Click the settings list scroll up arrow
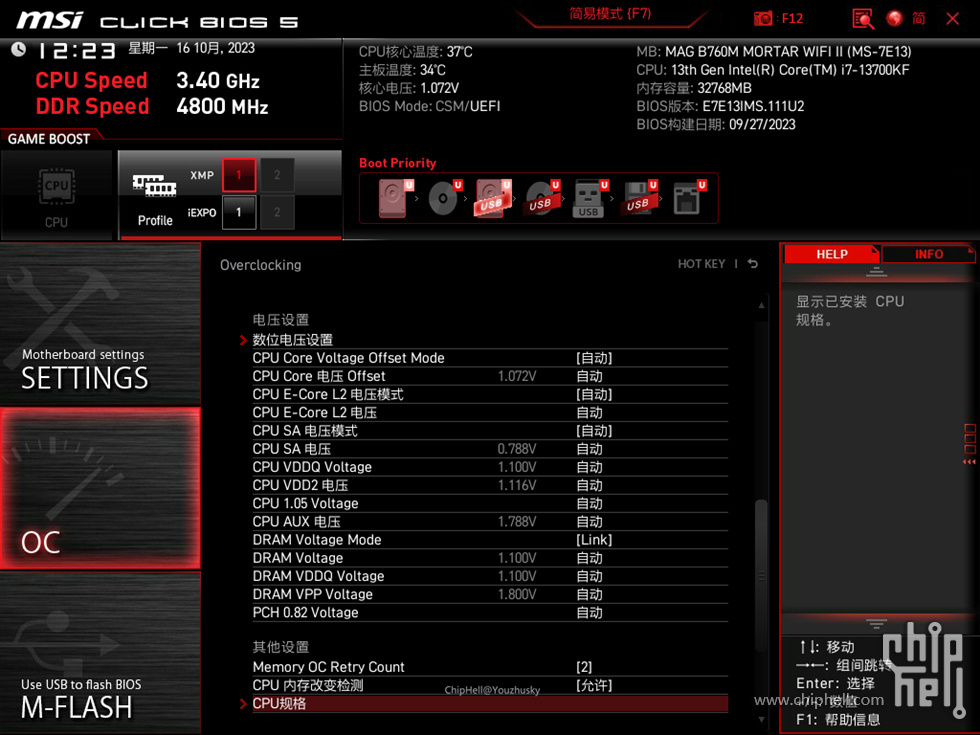 pos(761,305)
